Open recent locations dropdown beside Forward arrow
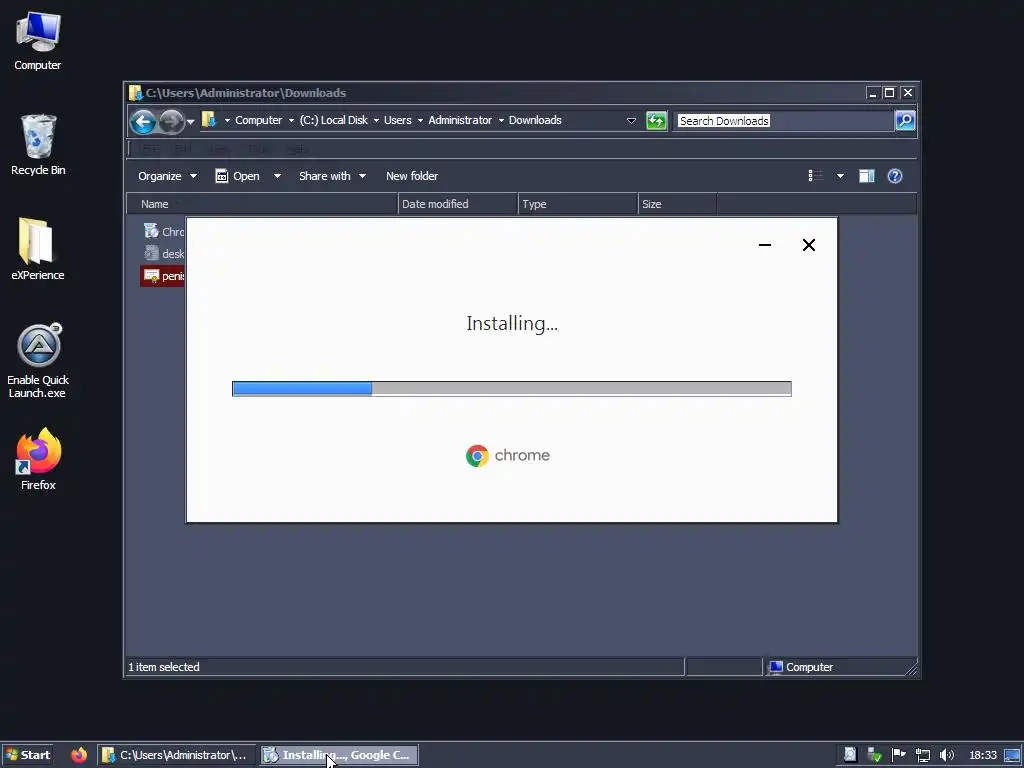 [x=191, y=121]
